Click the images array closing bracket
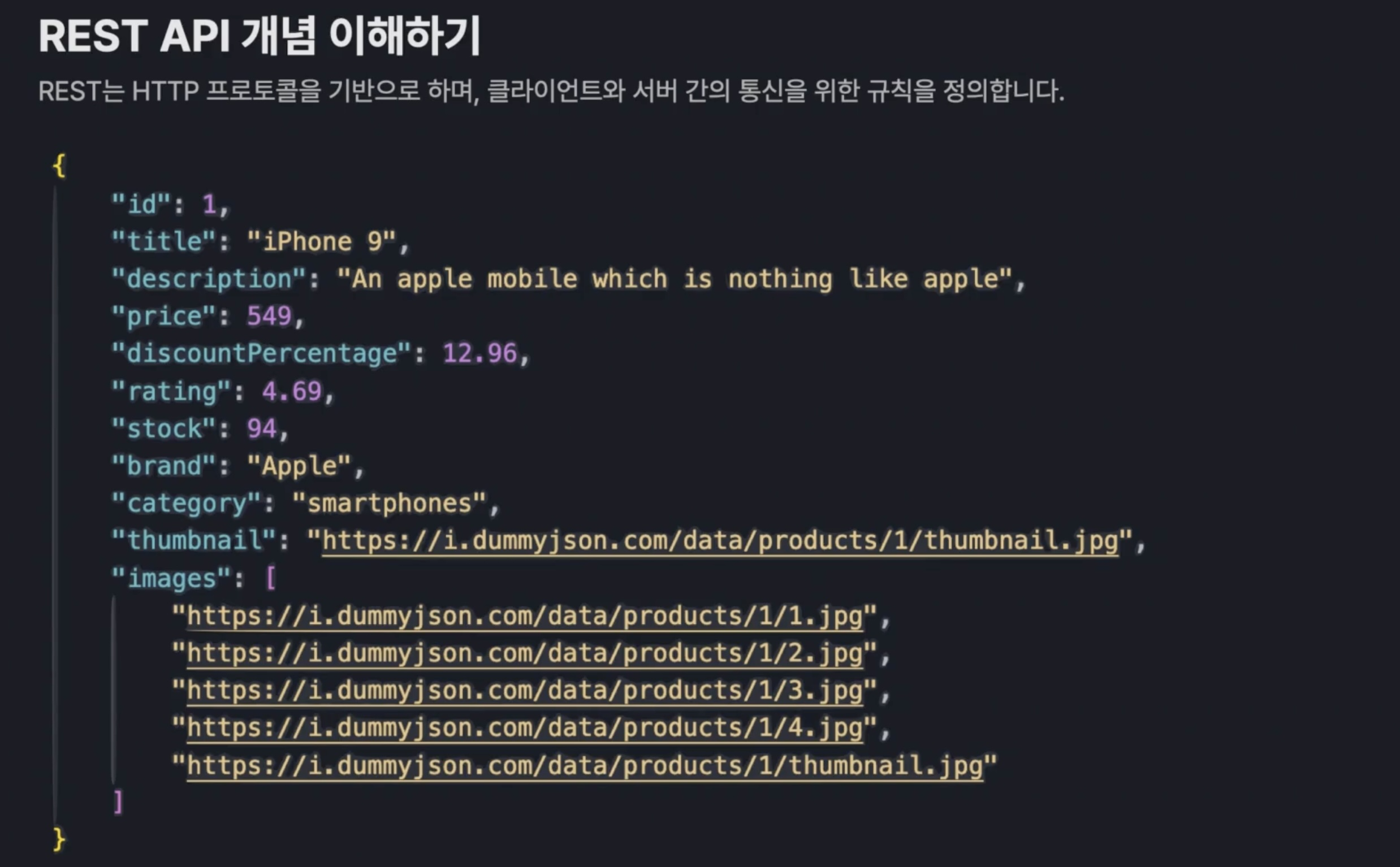 118,802
